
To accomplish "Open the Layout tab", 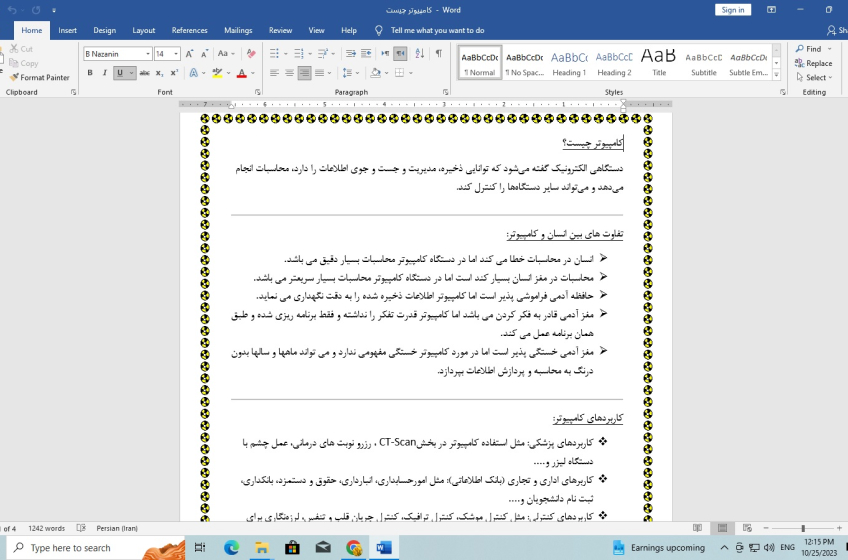I will 143,30.
